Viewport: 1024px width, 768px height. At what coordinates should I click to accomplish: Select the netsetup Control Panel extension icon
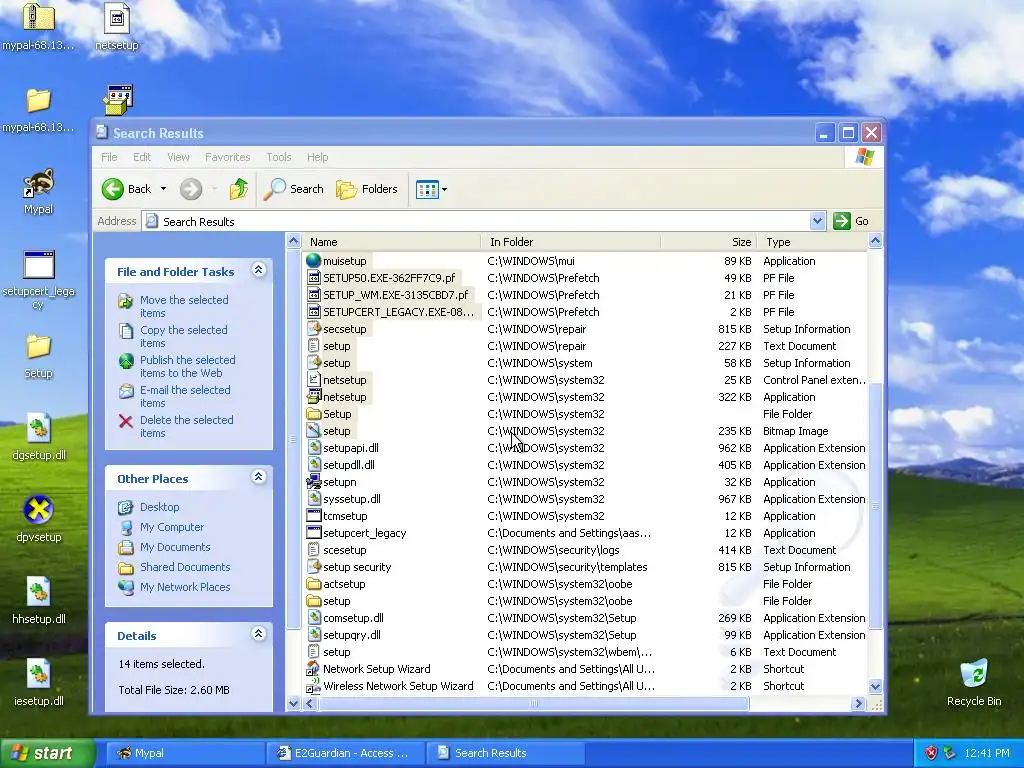coord(314,380)
